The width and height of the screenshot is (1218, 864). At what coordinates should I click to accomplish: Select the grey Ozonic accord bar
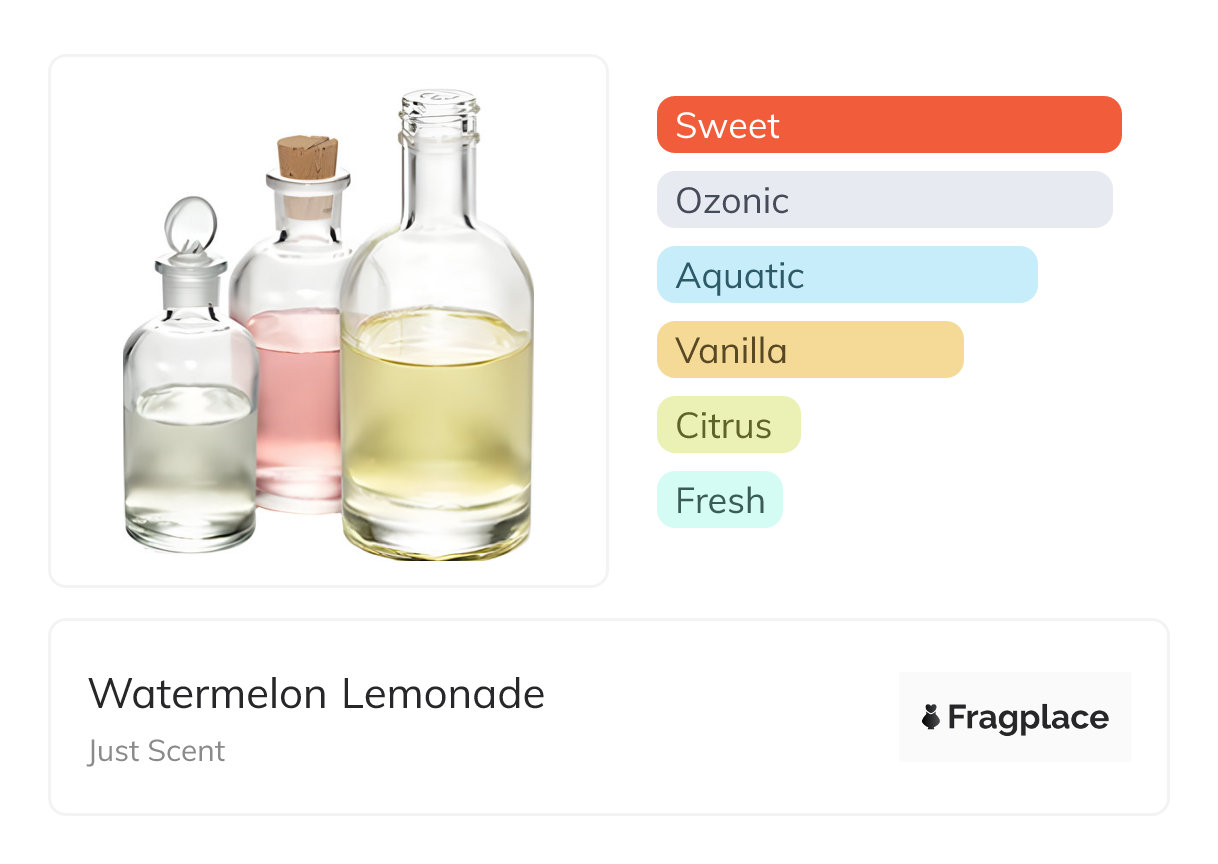884,200
